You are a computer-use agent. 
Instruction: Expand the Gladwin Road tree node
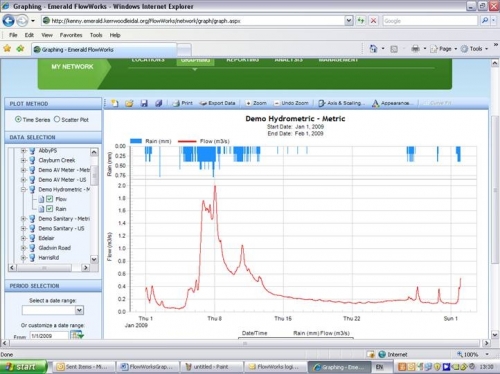(x=23, y=248)
